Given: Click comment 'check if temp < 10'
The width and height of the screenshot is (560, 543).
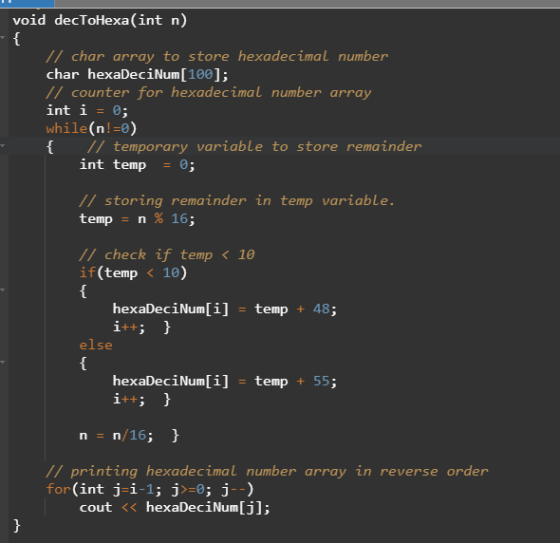Looking at the screenshot, I should tap(167, 255).
